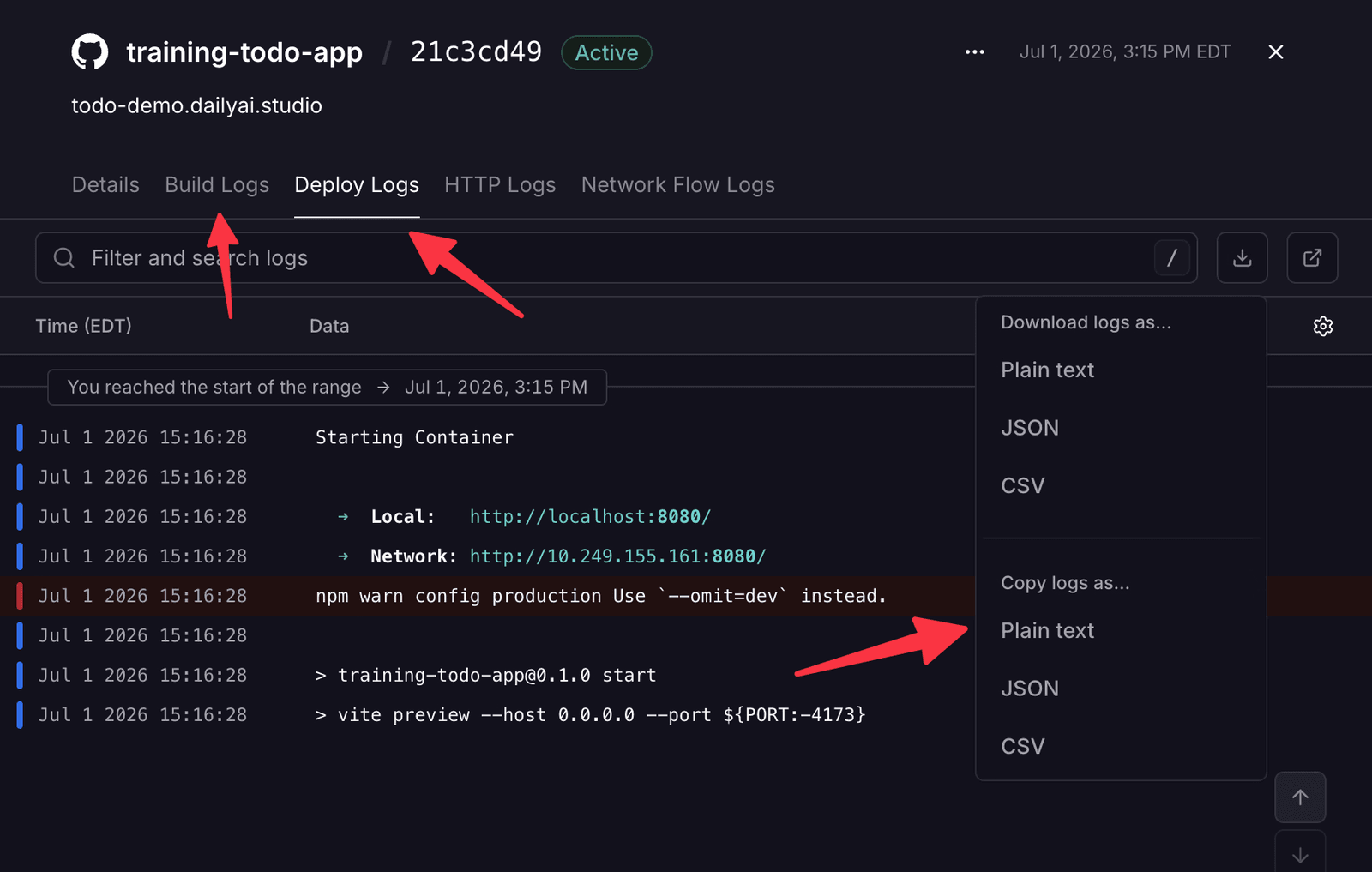This screenshot has width=1372, height=872.
Task: Click the Jul 1, 2026, 3:15 PM EDT timestamp
Action: coord(1124,52)
